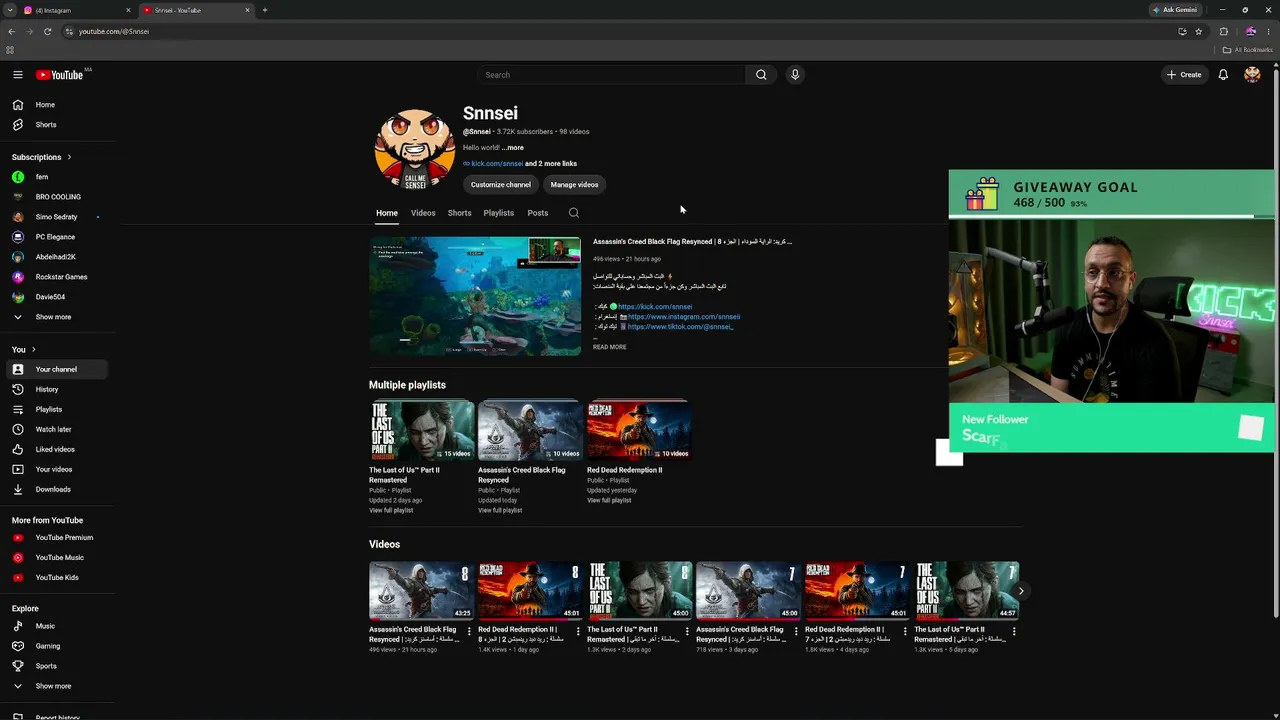Viewport: 1280px width, 720px height.
Task: Open All Bookmarks folder in bookmarks bar
Action: (x=1247, y=50)
